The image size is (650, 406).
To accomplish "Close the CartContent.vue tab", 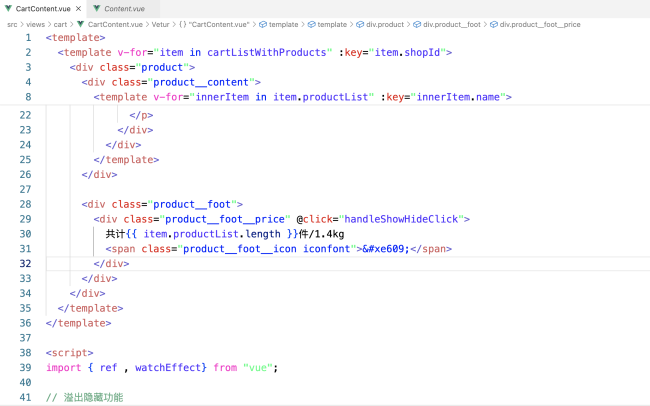I will click(78, 8).
